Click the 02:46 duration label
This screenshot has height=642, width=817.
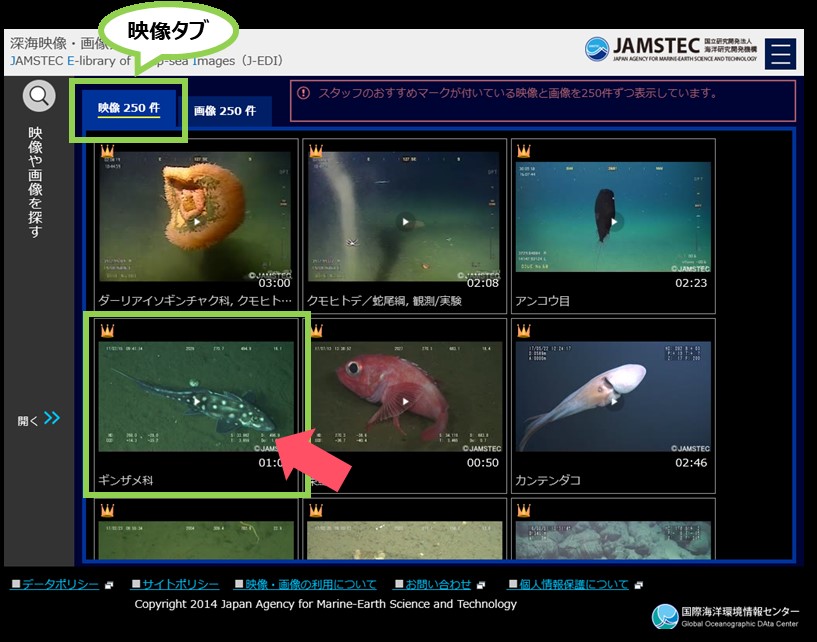(691, 462)
